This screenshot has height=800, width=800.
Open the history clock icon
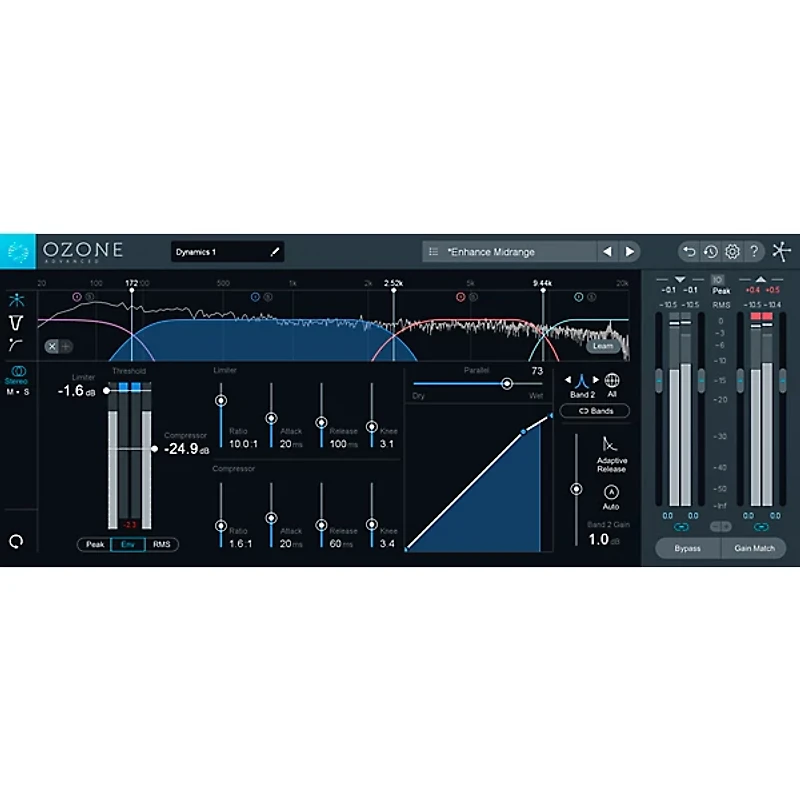[x=711, y=251]
